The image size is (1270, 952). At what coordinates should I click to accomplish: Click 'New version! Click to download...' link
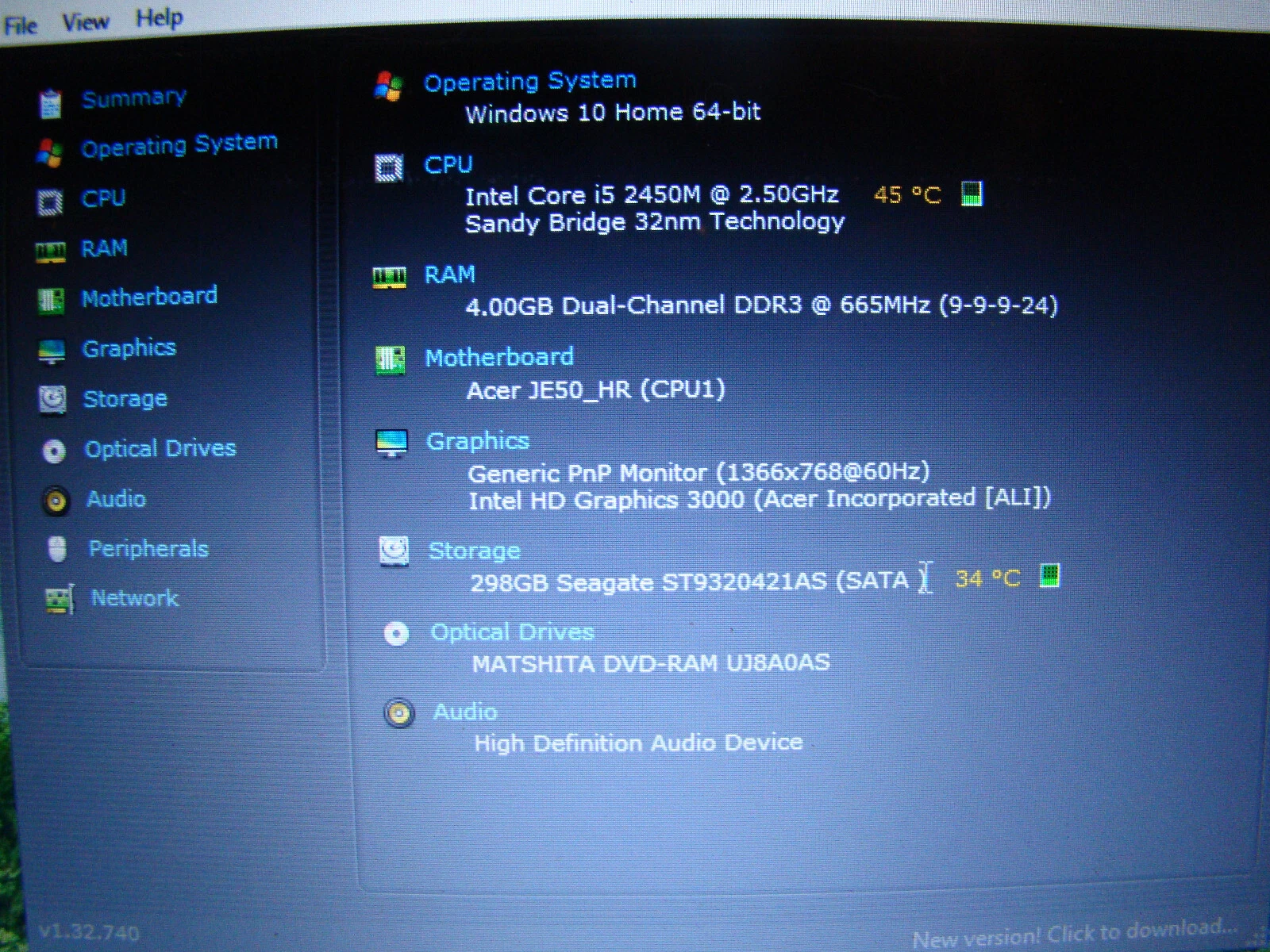(x=1075, y=934)
